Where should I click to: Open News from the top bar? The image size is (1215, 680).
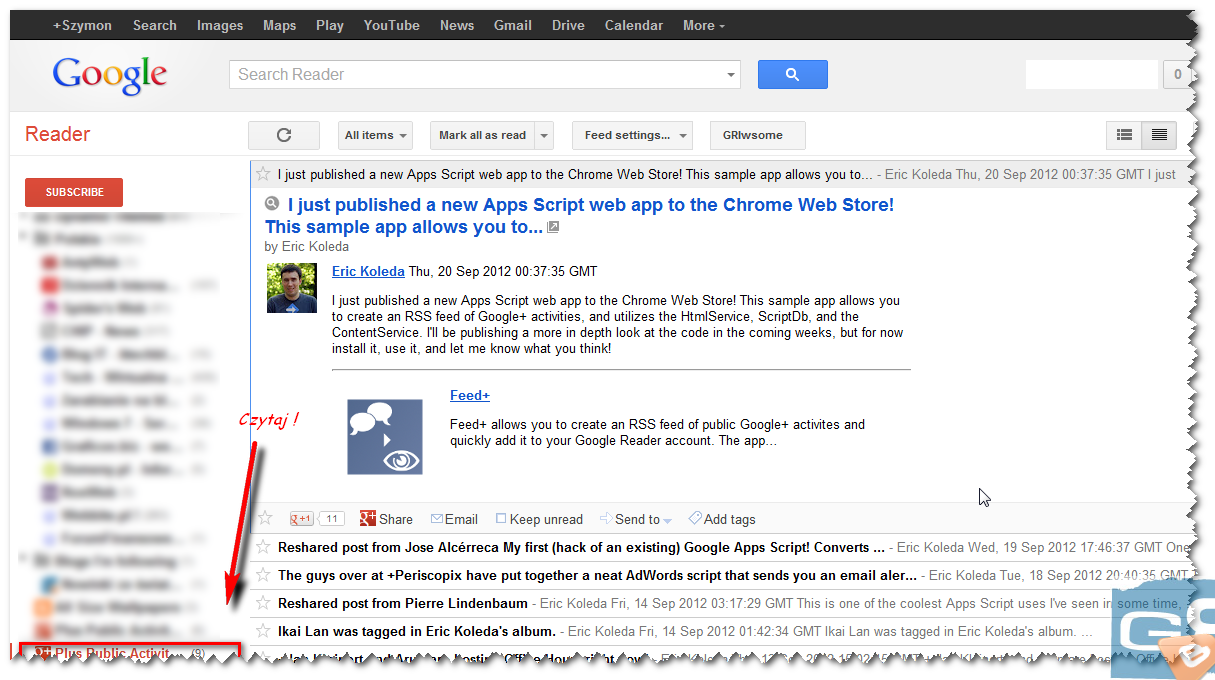pyautogui.click(x=457, y=25)
